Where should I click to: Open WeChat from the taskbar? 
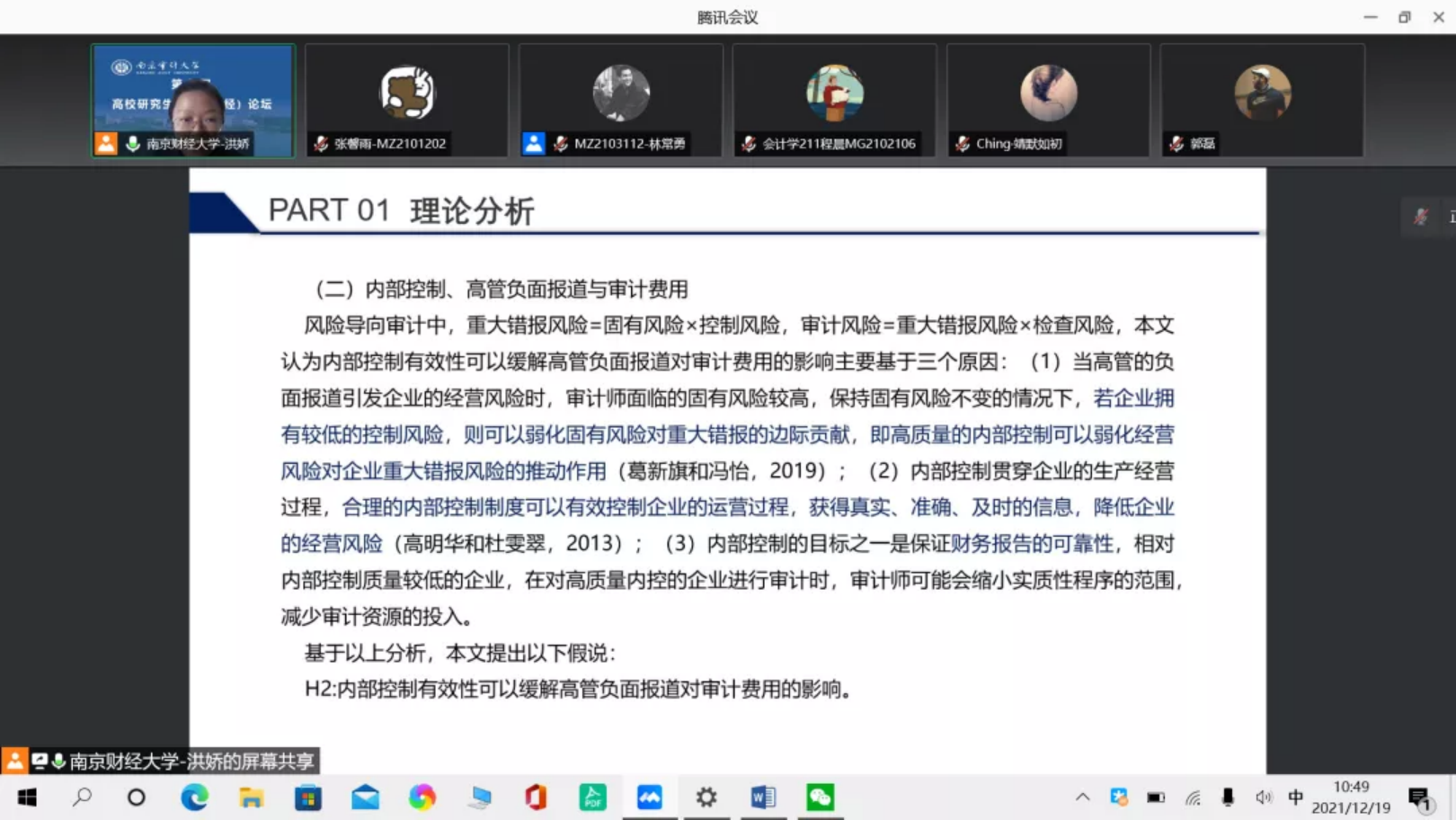(x=820, y=798)
